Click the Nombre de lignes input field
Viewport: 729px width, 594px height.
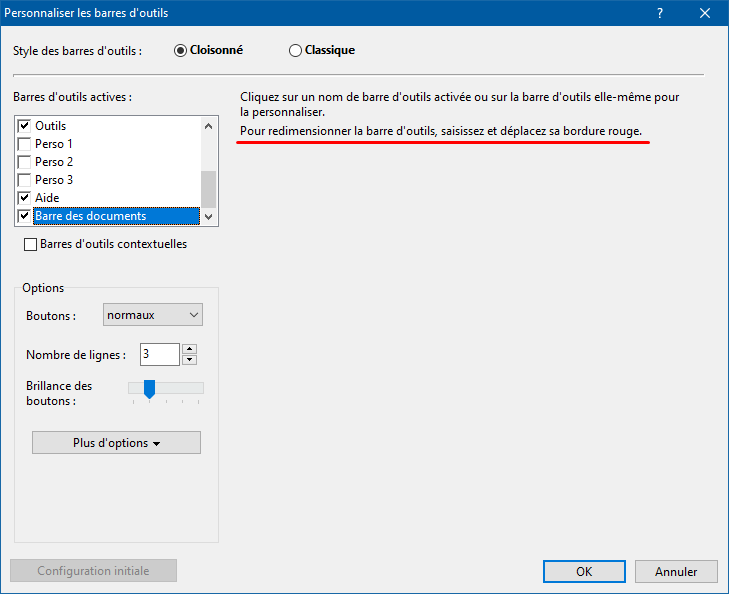[x=159, y=354]
